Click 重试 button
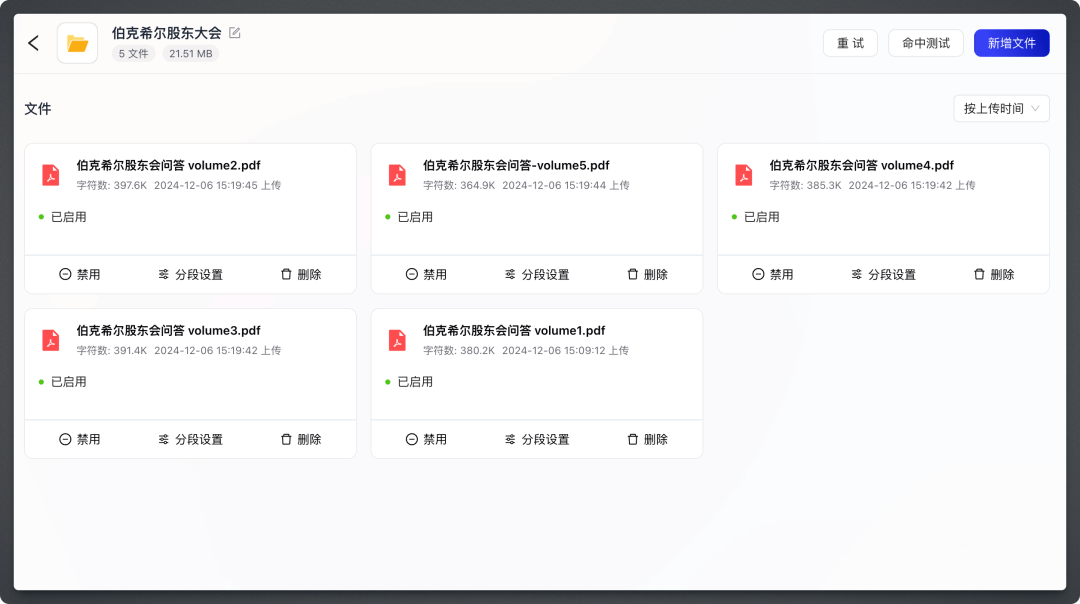1080x604 pixels. click(850, 43)
